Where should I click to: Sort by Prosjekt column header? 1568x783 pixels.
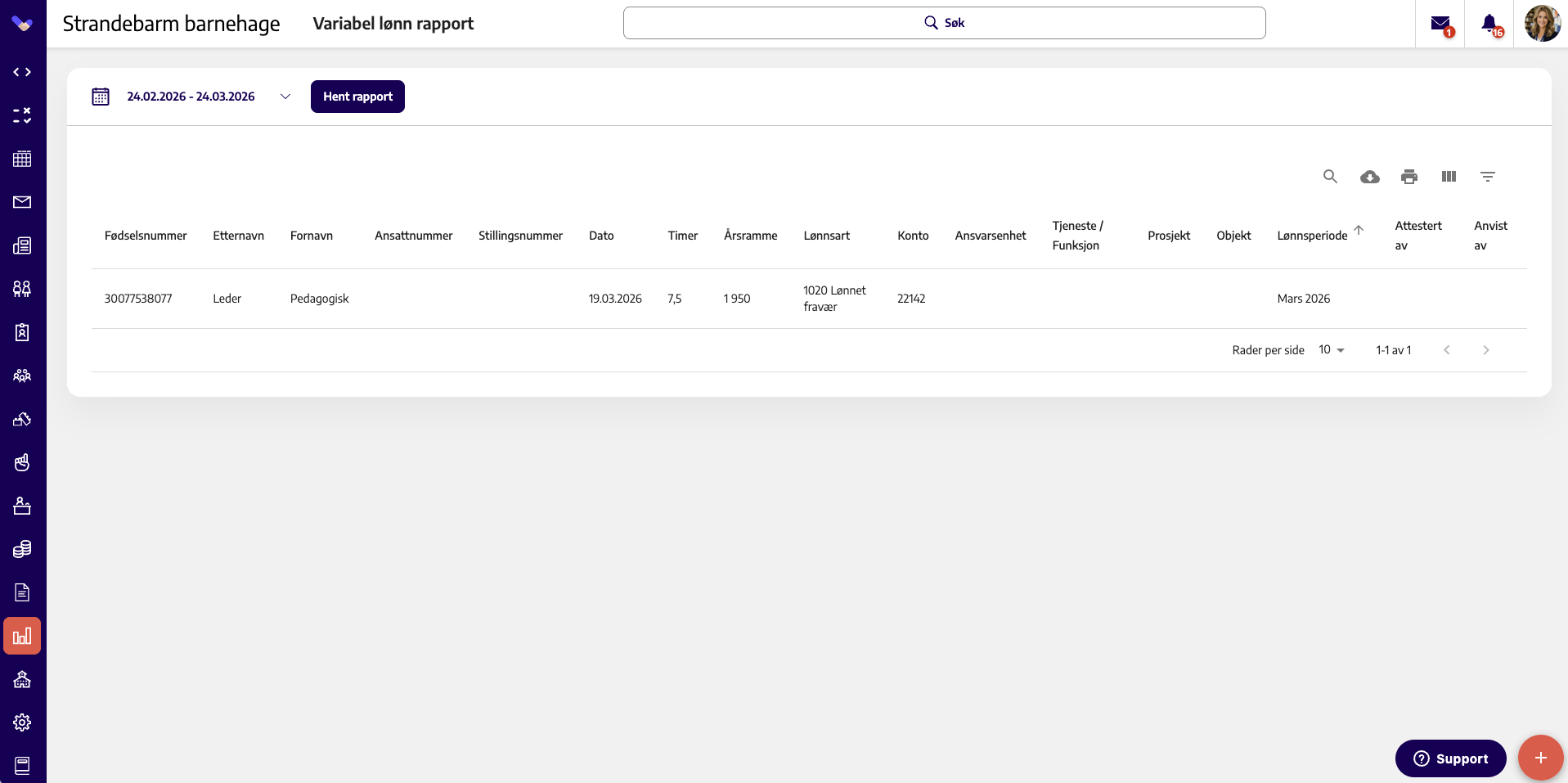[x=1169, y=236]
